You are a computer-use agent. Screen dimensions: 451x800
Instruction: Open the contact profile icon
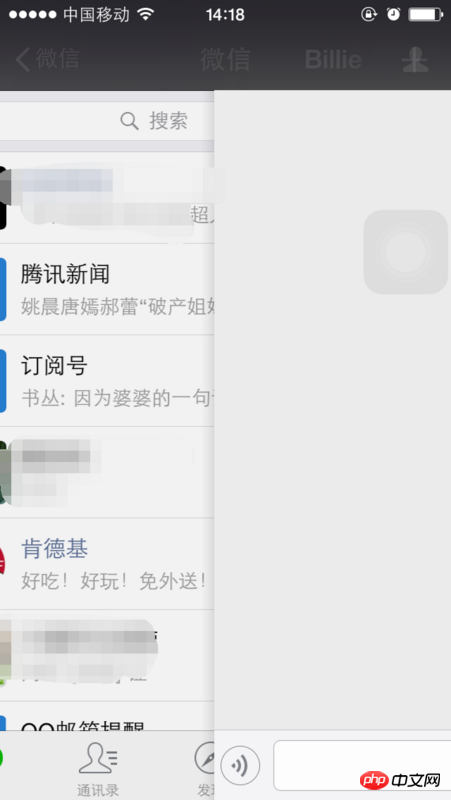415,60
